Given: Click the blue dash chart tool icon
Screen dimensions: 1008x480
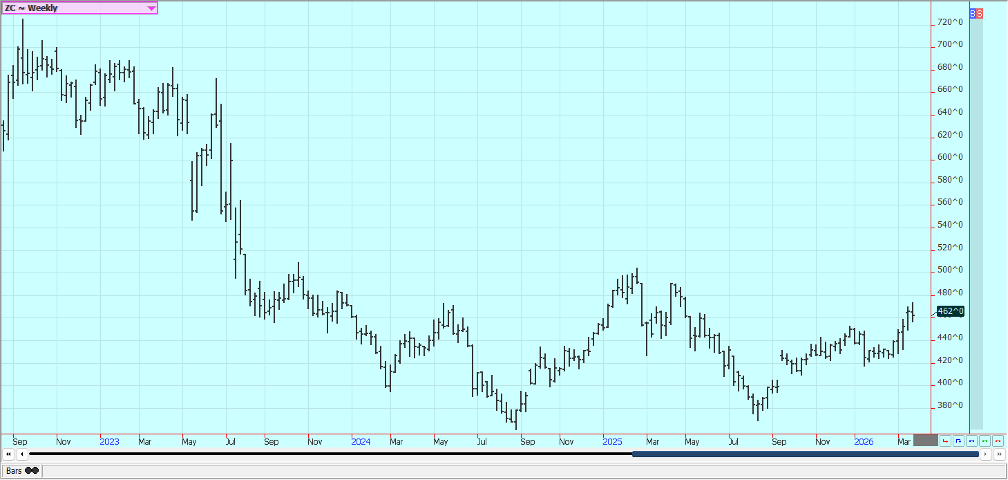Looking at the screenshot, I should (972, 440).
